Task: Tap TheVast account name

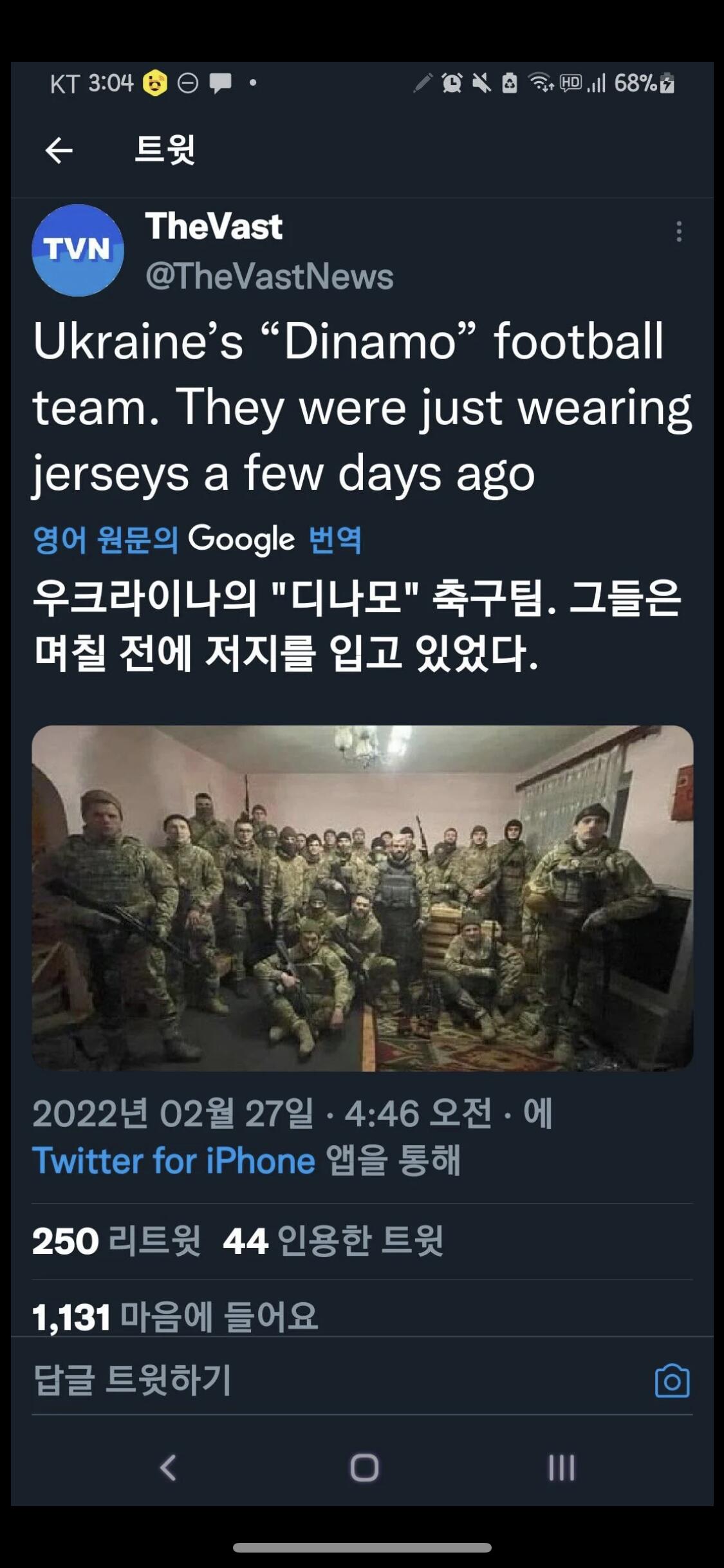Action: coord(214,227)
